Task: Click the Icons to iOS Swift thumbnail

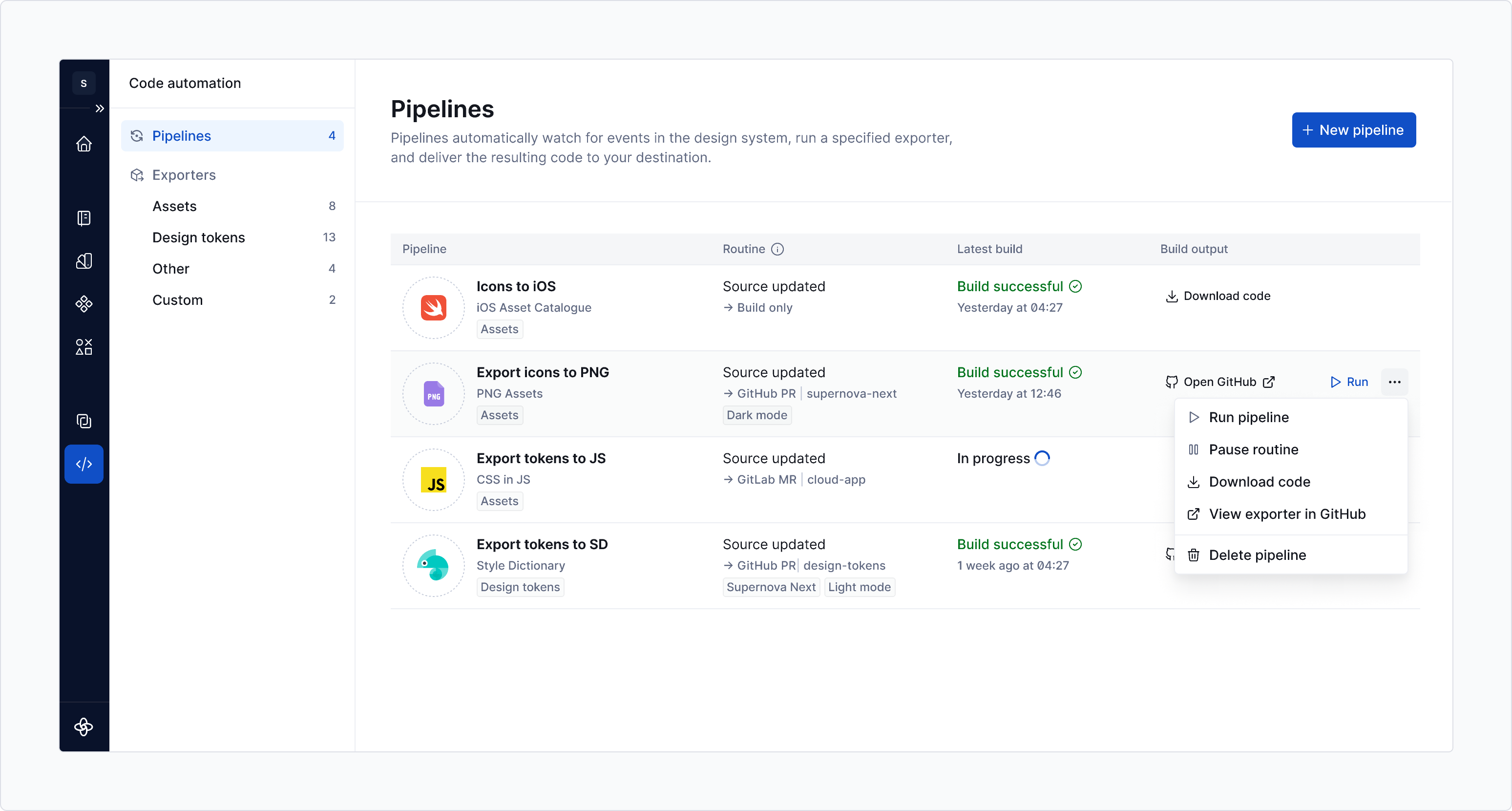Action: pyautogui.click(x=434, y=308)
